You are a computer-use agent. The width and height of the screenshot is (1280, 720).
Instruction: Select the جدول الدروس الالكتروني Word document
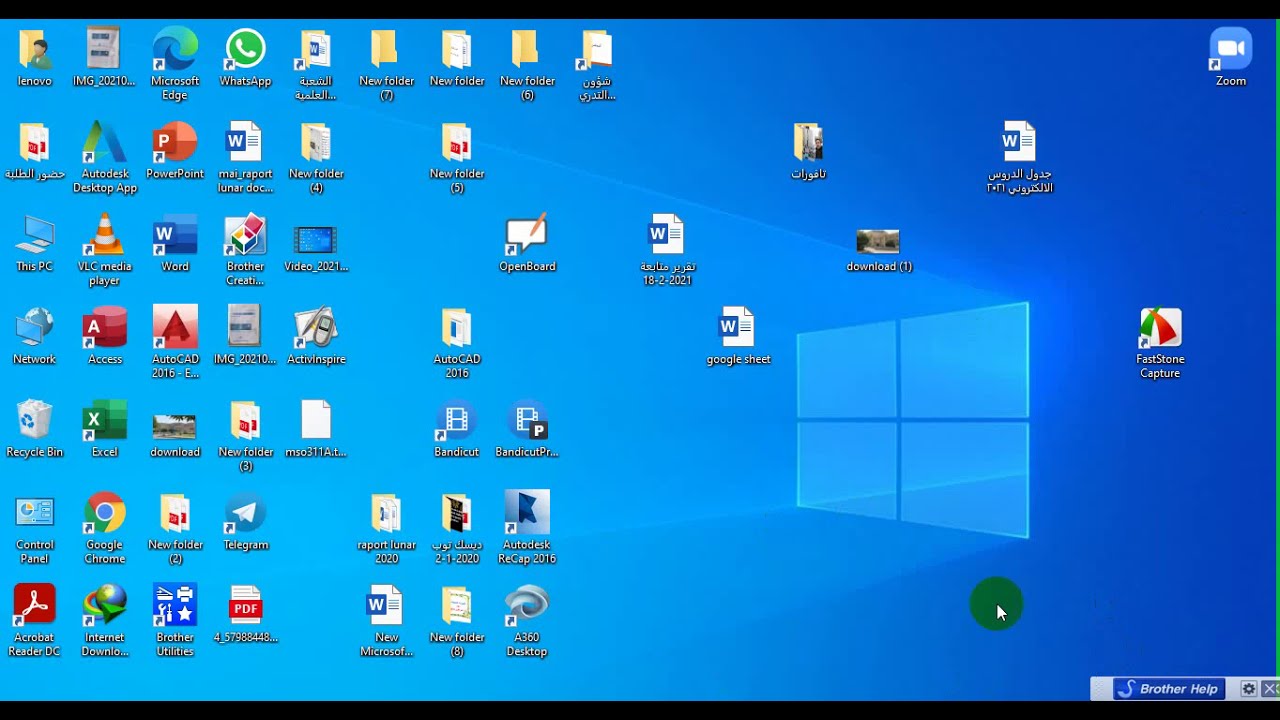[1019, 157]
